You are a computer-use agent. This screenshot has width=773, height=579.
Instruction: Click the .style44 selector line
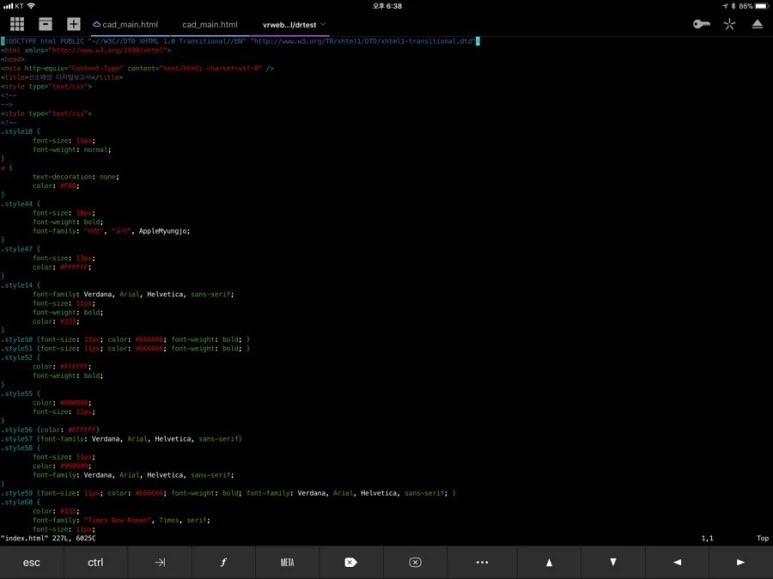coord(21,204)
